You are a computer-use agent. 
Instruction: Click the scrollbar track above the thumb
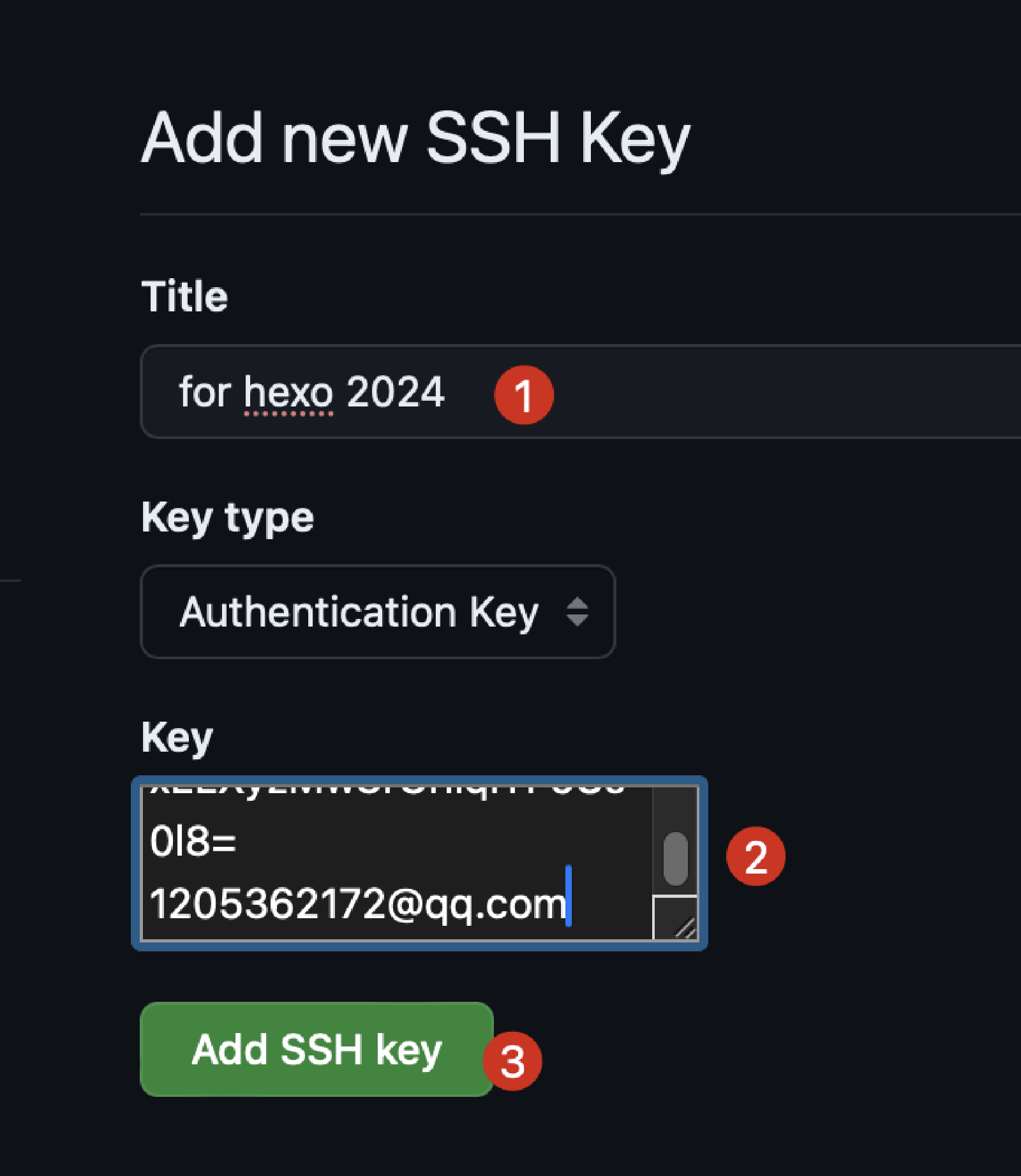675,807
